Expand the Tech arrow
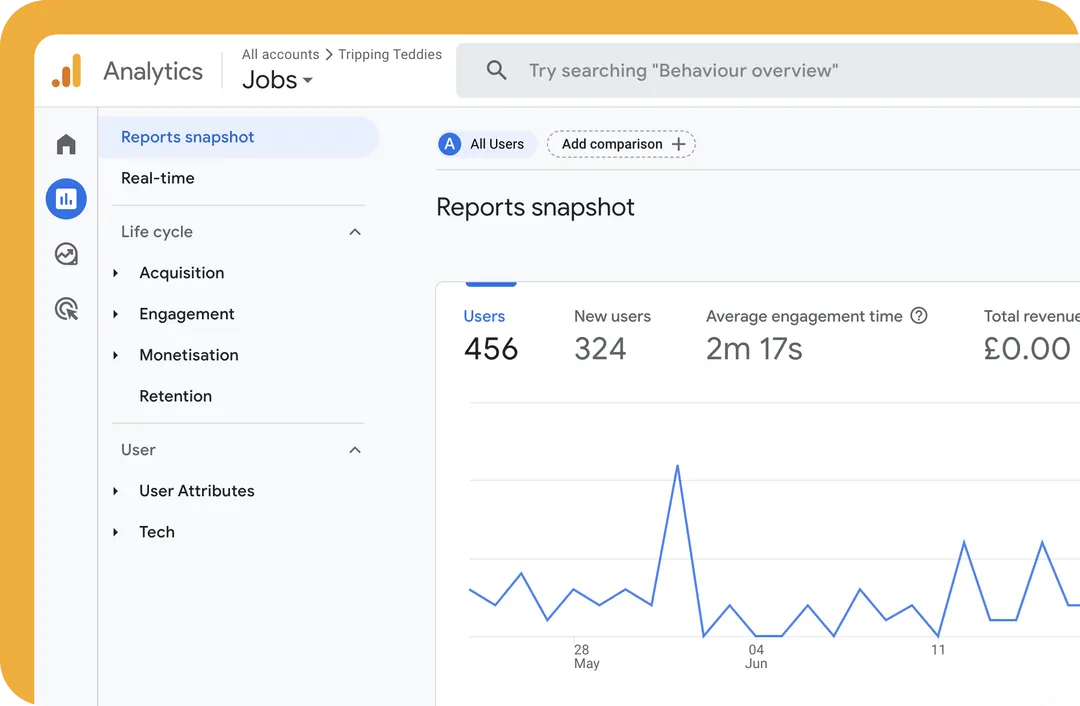The image size is (1080, 706). coord(116,532)
